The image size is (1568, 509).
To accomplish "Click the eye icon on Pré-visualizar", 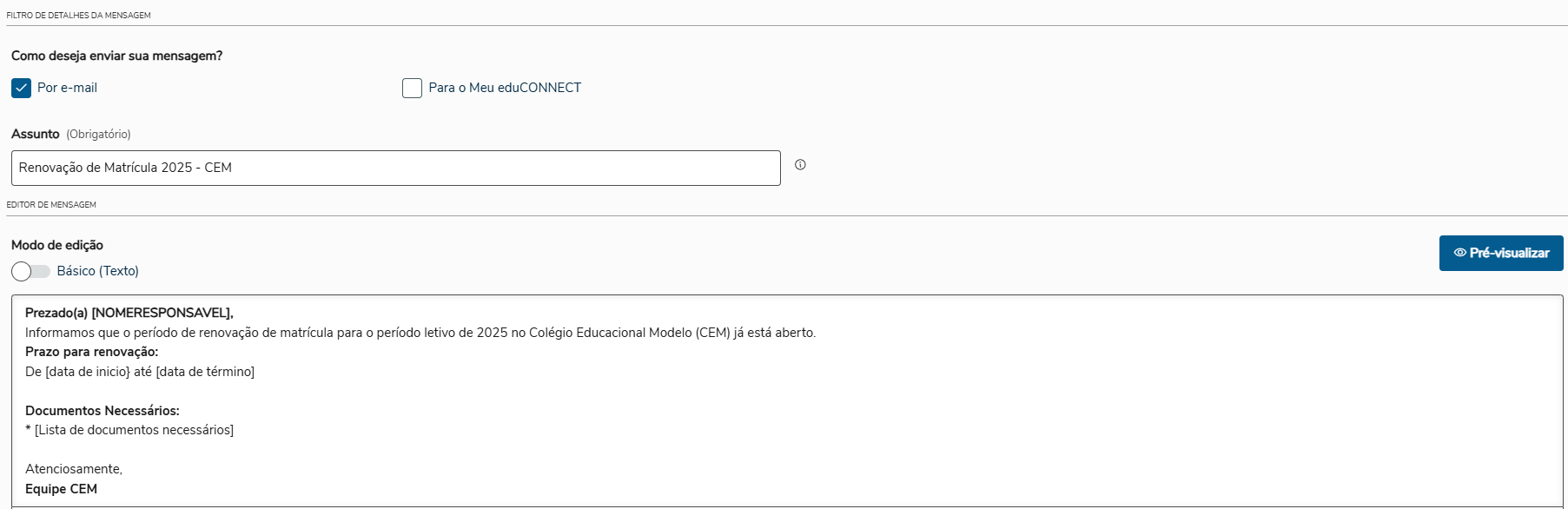I will point(1460,253).
